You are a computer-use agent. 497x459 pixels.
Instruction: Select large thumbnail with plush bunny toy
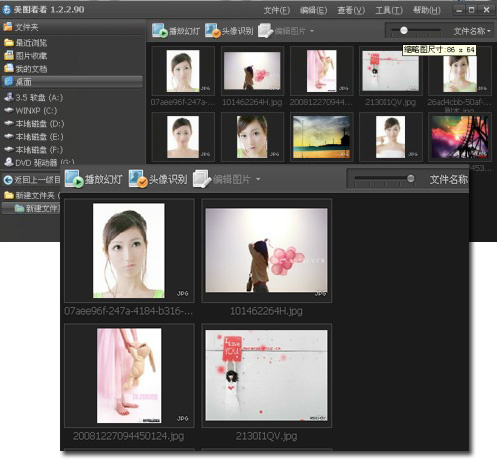(129, 375)
